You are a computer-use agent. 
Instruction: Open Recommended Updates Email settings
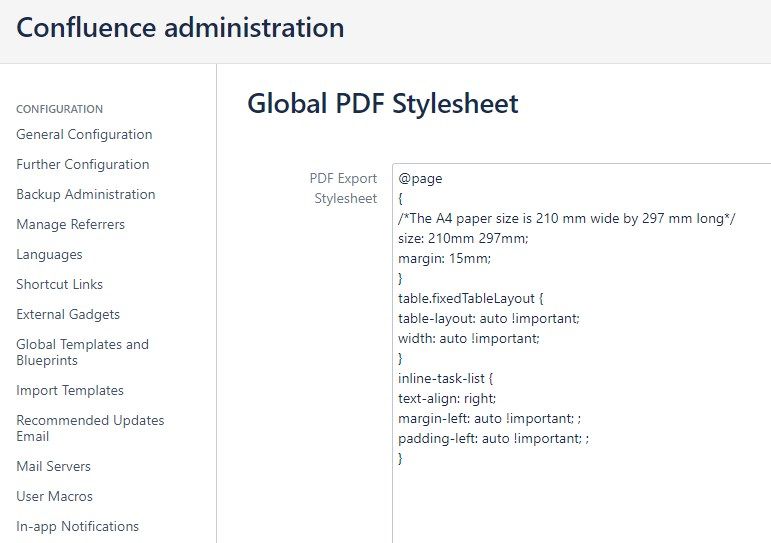pyautogui.click(x=90, y=428)
